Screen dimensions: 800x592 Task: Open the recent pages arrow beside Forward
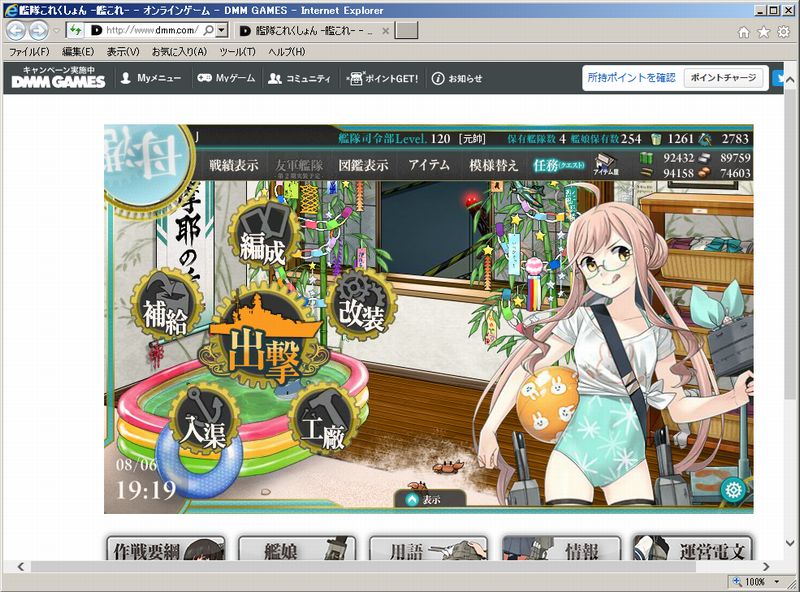click(57, 31)
